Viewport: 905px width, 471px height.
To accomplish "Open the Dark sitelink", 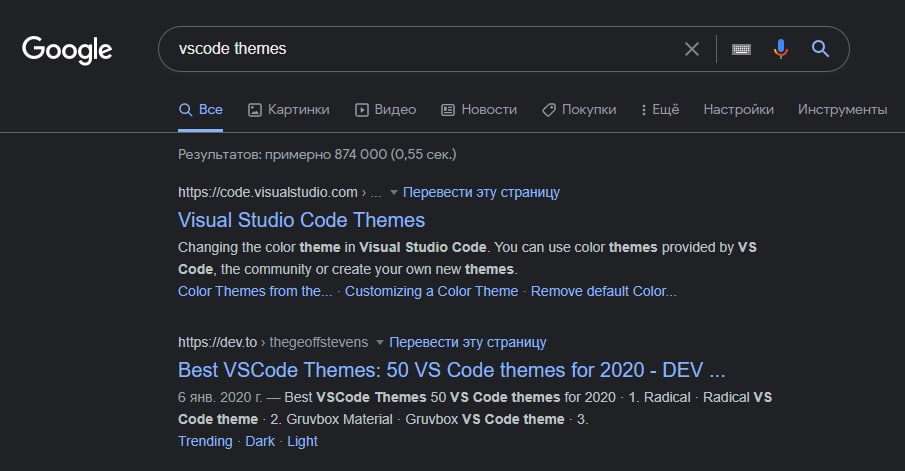I will (x=260, y=441).
